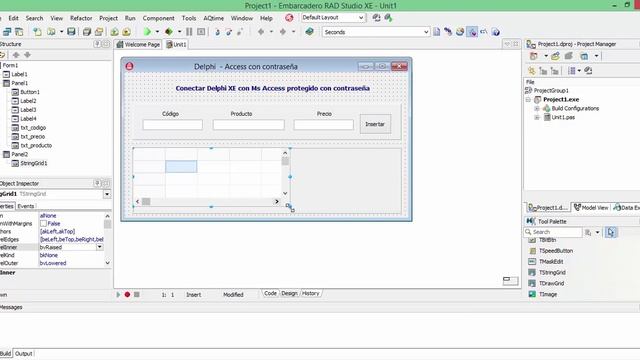Click the string grid horizontal scrollbar thumb

[x=146, y=202]
